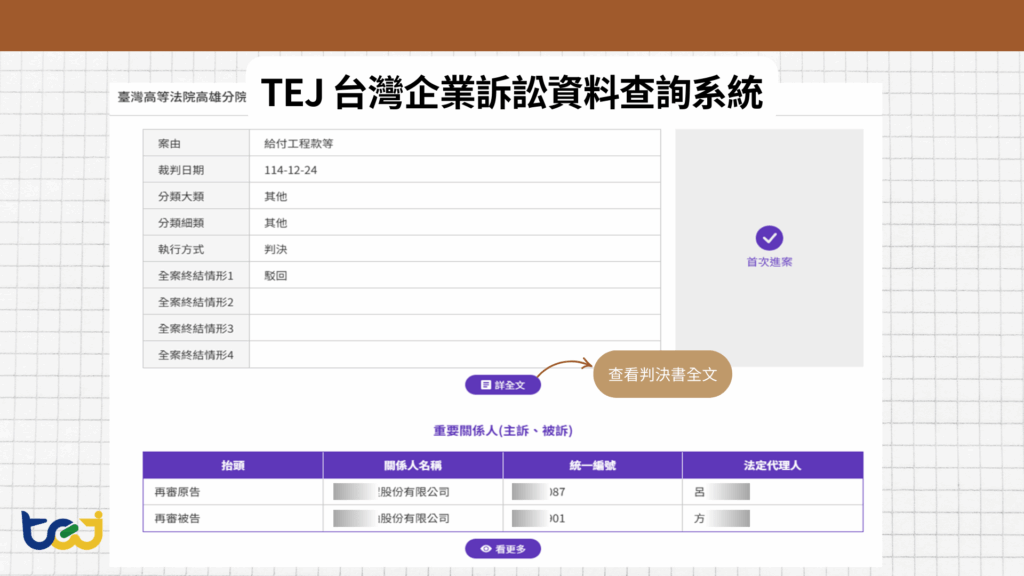Click the purple checkmark icon above 首次進案

(769, 238)
